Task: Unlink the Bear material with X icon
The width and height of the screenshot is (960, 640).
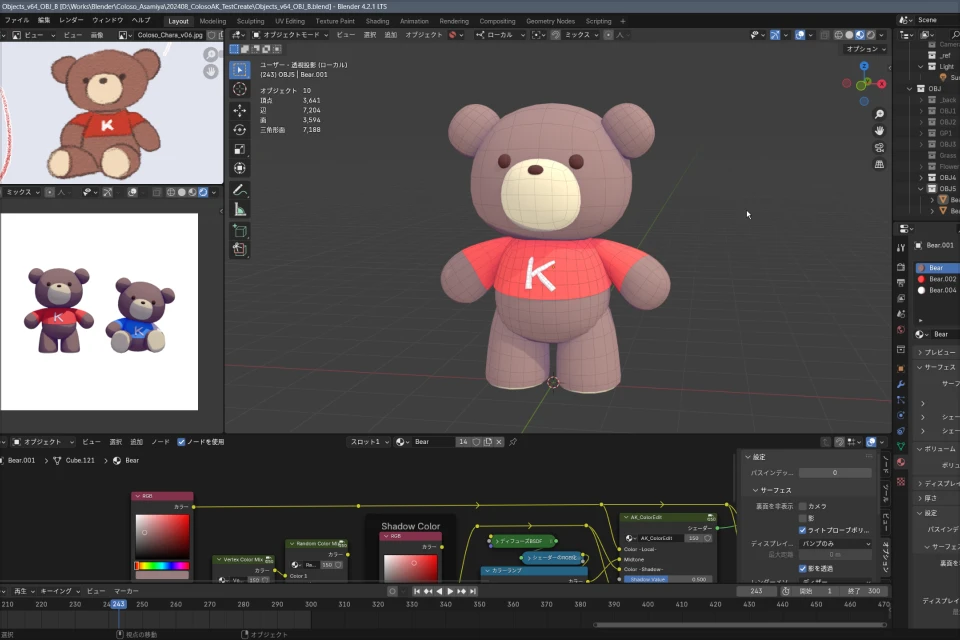Action: coord(499,442)
